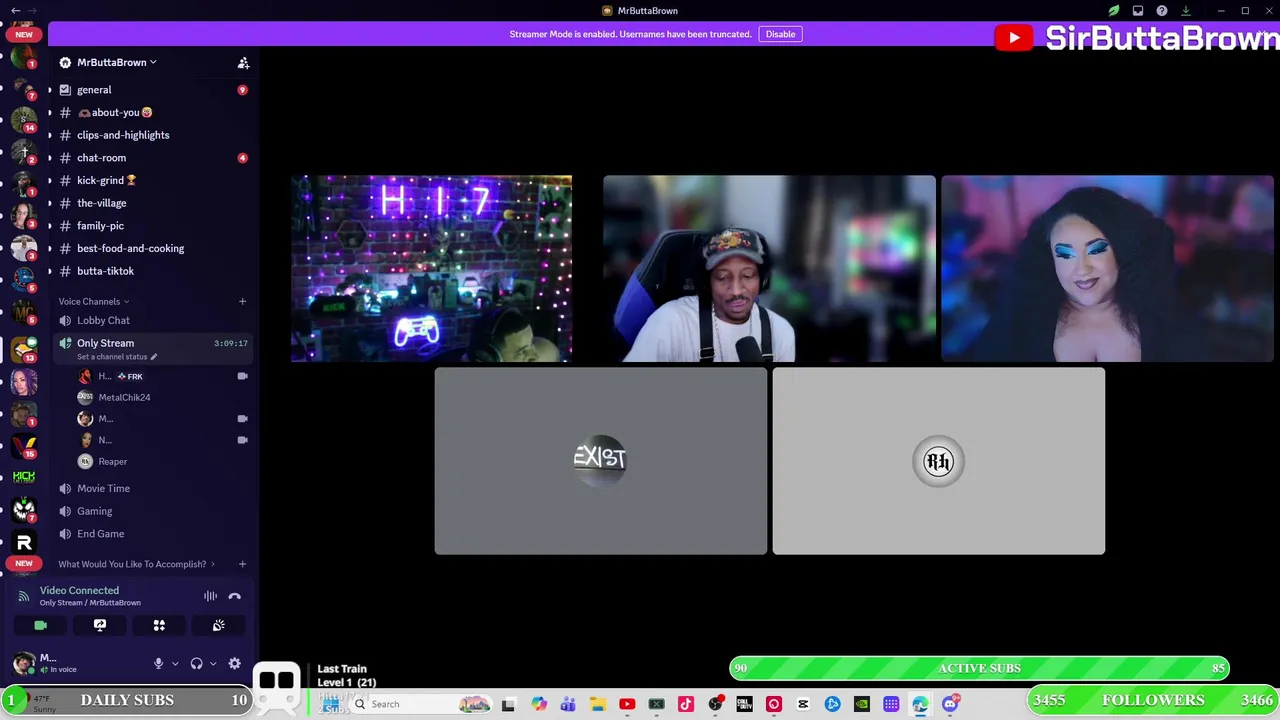Open Copilot from the Windows taskbar
Screen dimensions: 1280x720
tap(539, 704)
